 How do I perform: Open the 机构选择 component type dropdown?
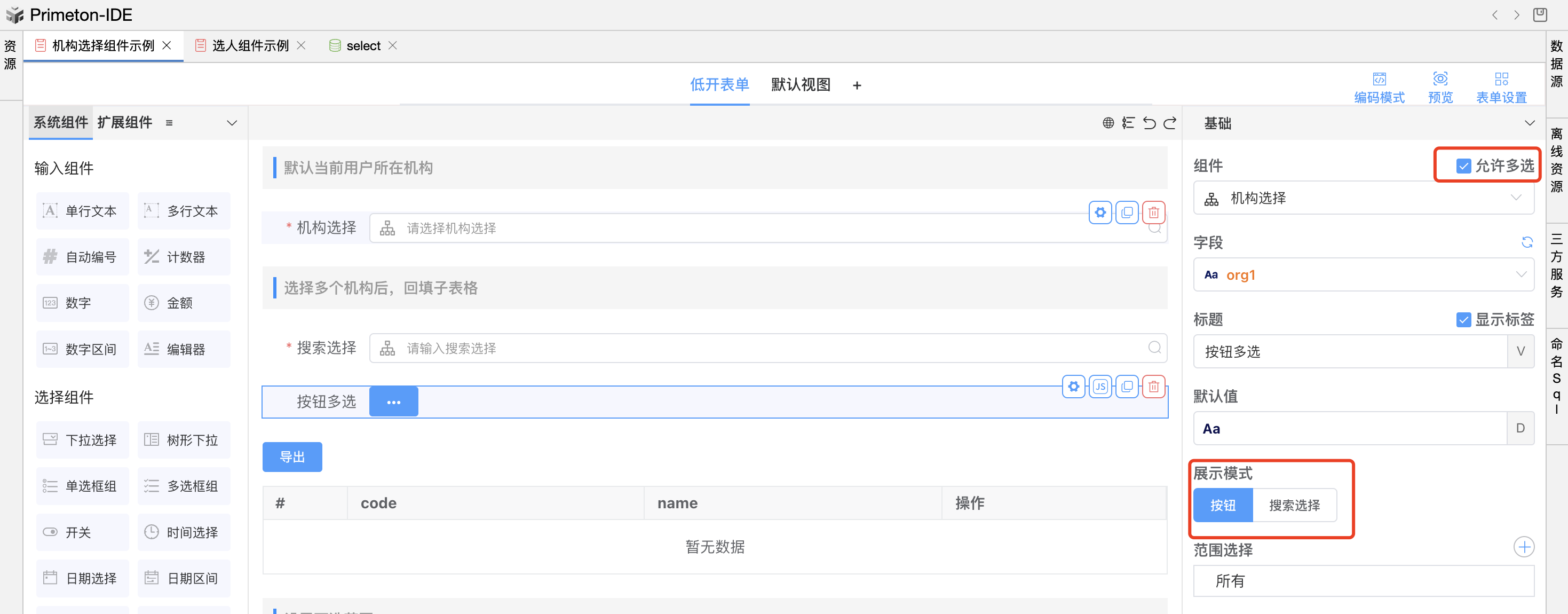point(1363,198)
